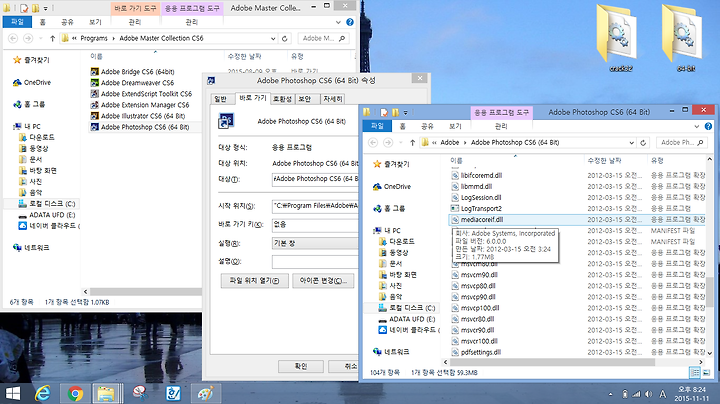Viewport: 720px width, 404px height.
Task: Go up one level in the Master Collection window
Action: (52, 39)
